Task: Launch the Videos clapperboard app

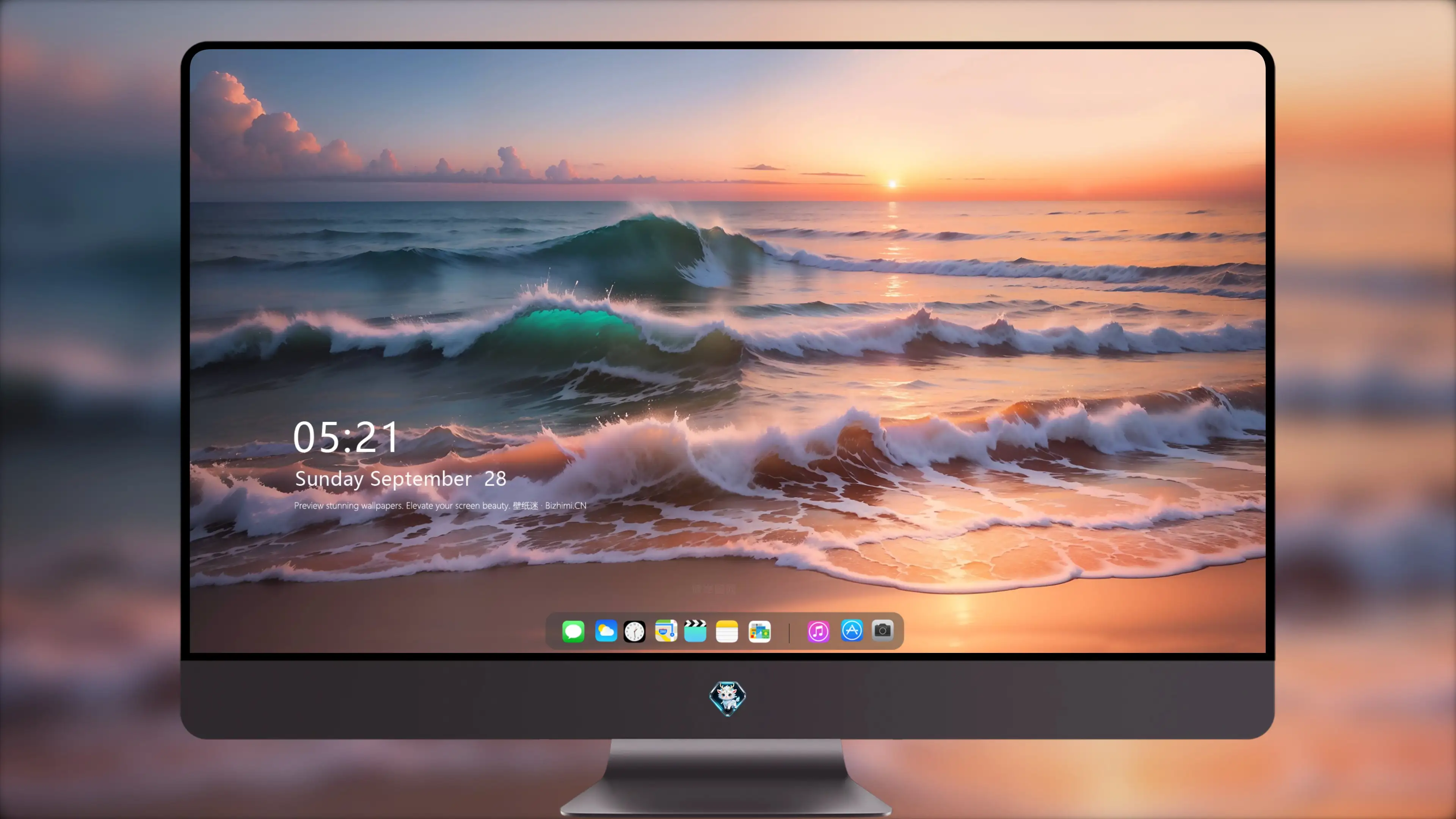Action: (695, 631)
